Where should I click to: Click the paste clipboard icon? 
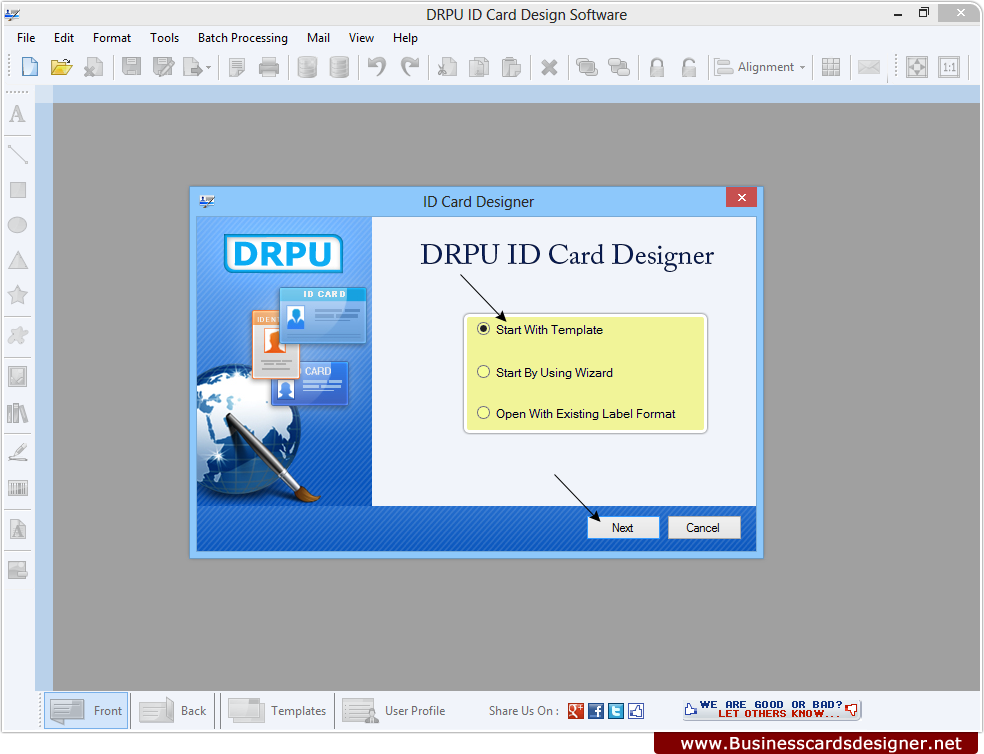pos(511,67)
